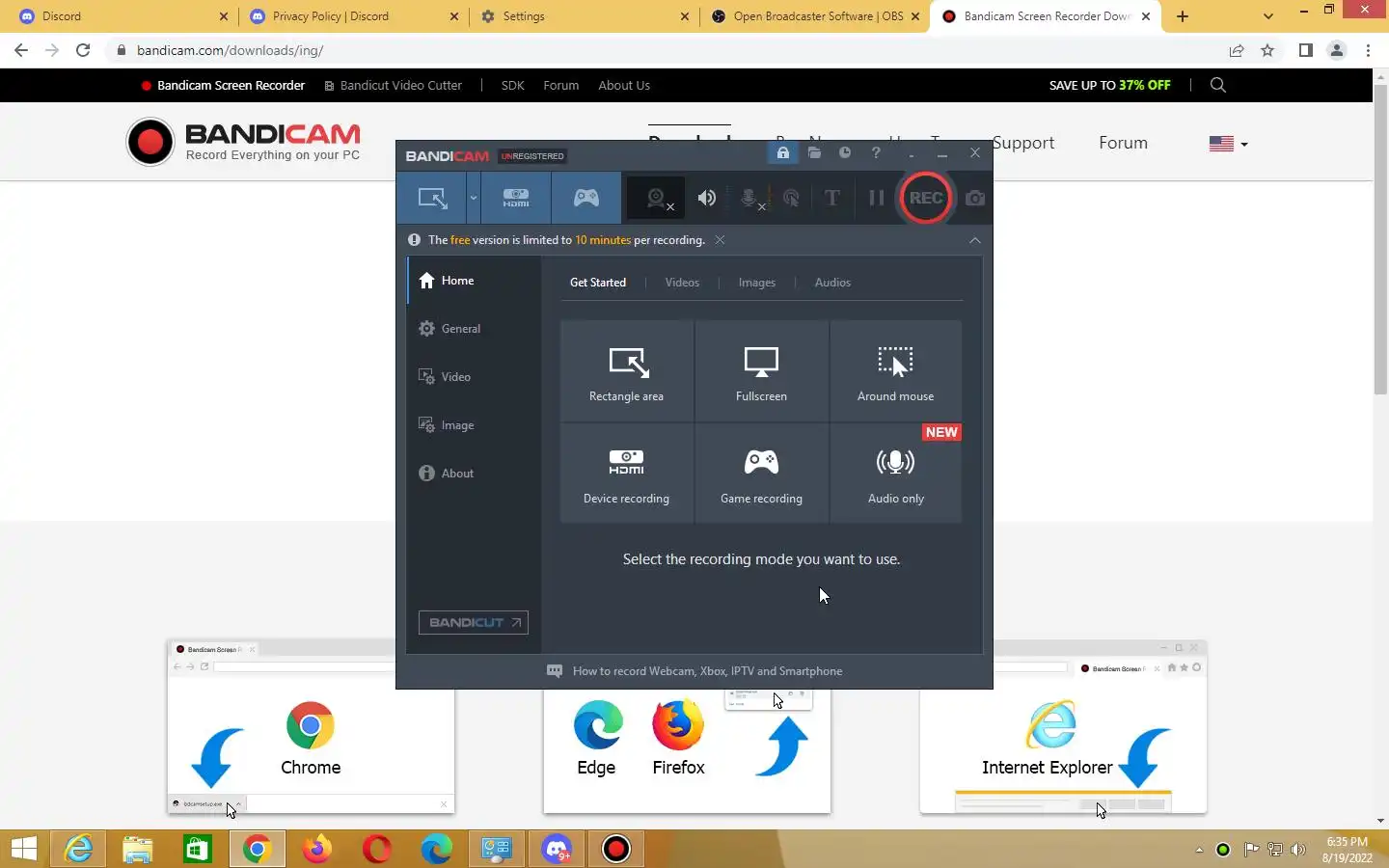
Task: Toggle mouse effects icon in Bandicam toolbar
Action: click(791, 198)
